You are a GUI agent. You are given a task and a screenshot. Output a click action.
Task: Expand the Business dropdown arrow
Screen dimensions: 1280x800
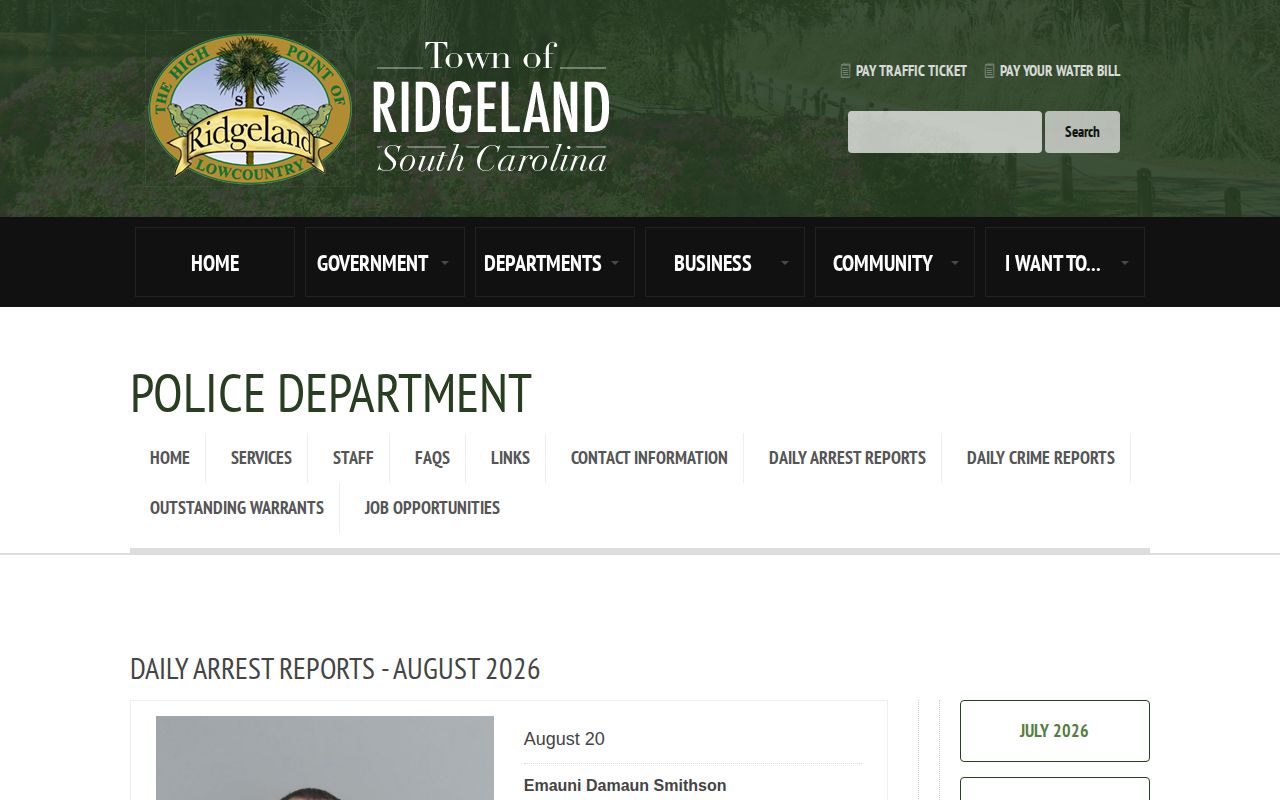pyautogui.click(x=785, y=263)
